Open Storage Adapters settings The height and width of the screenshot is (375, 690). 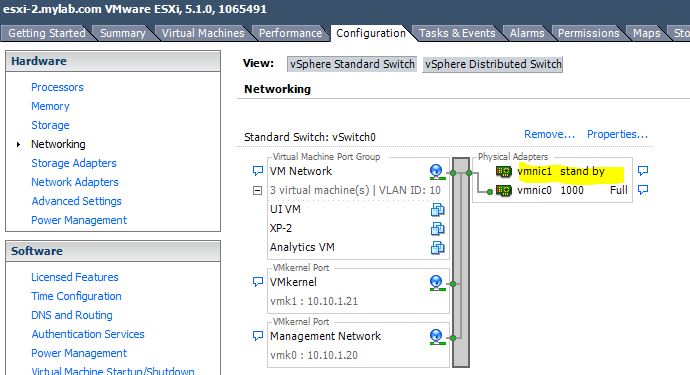(x=74, y=163)
